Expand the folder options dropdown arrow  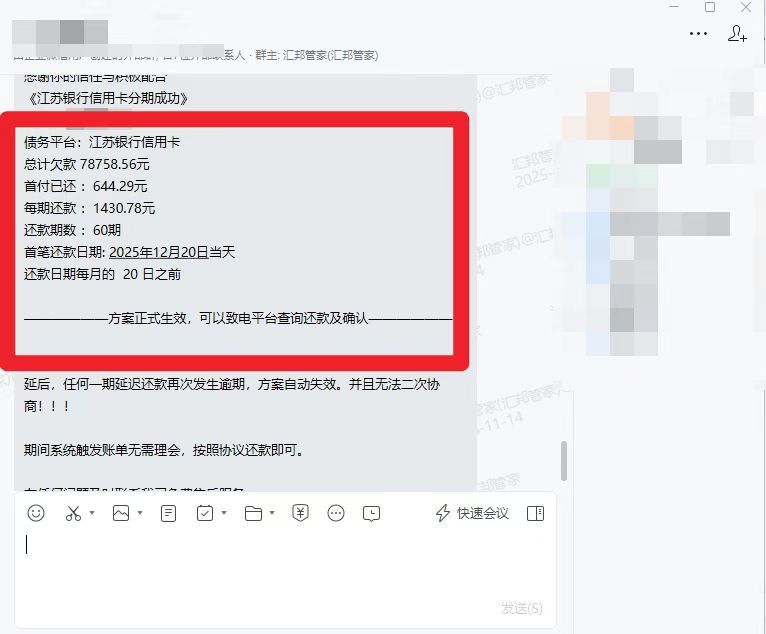click(272, 513)
